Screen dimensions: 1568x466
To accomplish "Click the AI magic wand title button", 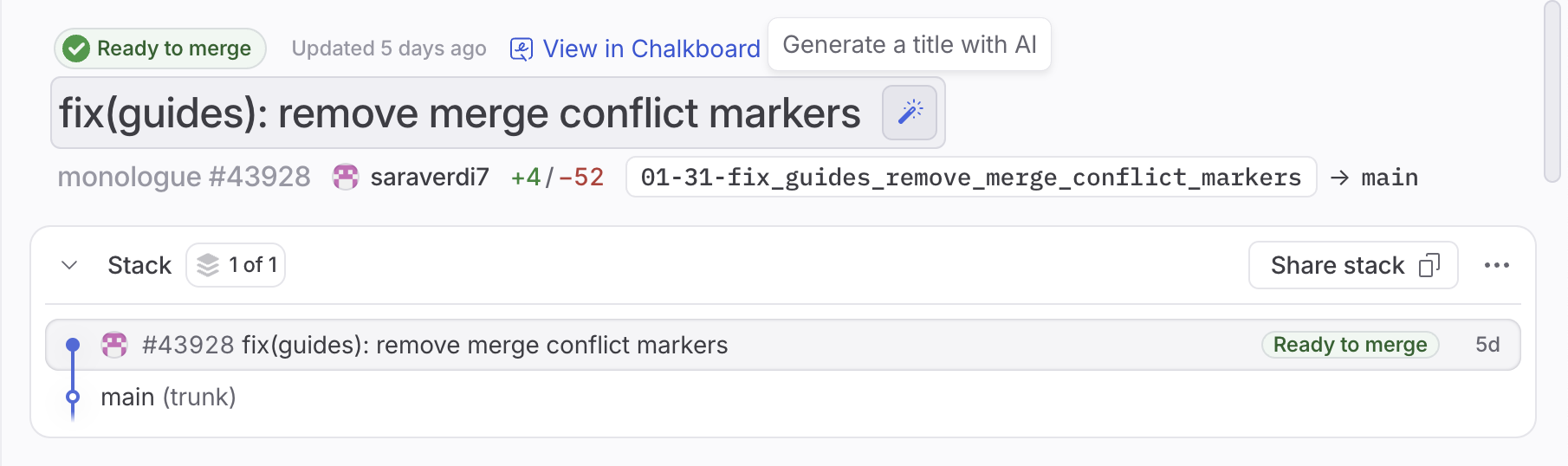I will point(909,113).
